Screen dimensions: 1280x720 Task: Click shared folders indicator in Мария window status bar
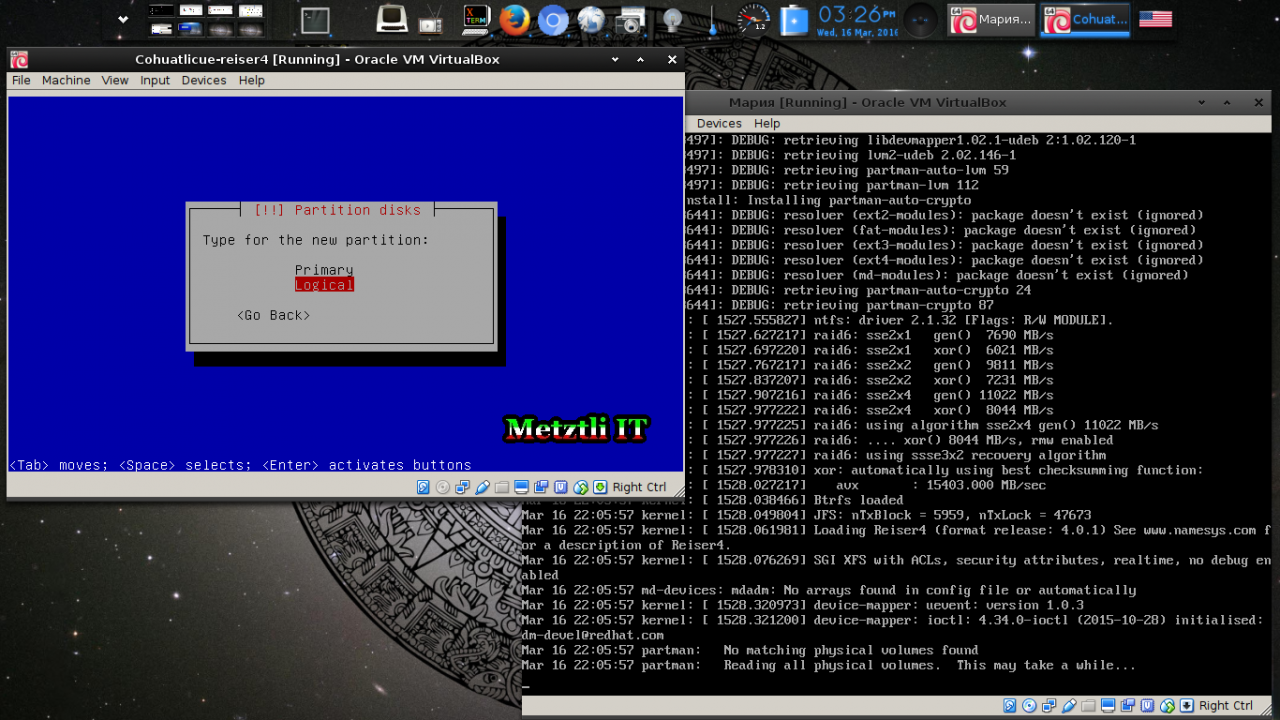coord(1089,706)
